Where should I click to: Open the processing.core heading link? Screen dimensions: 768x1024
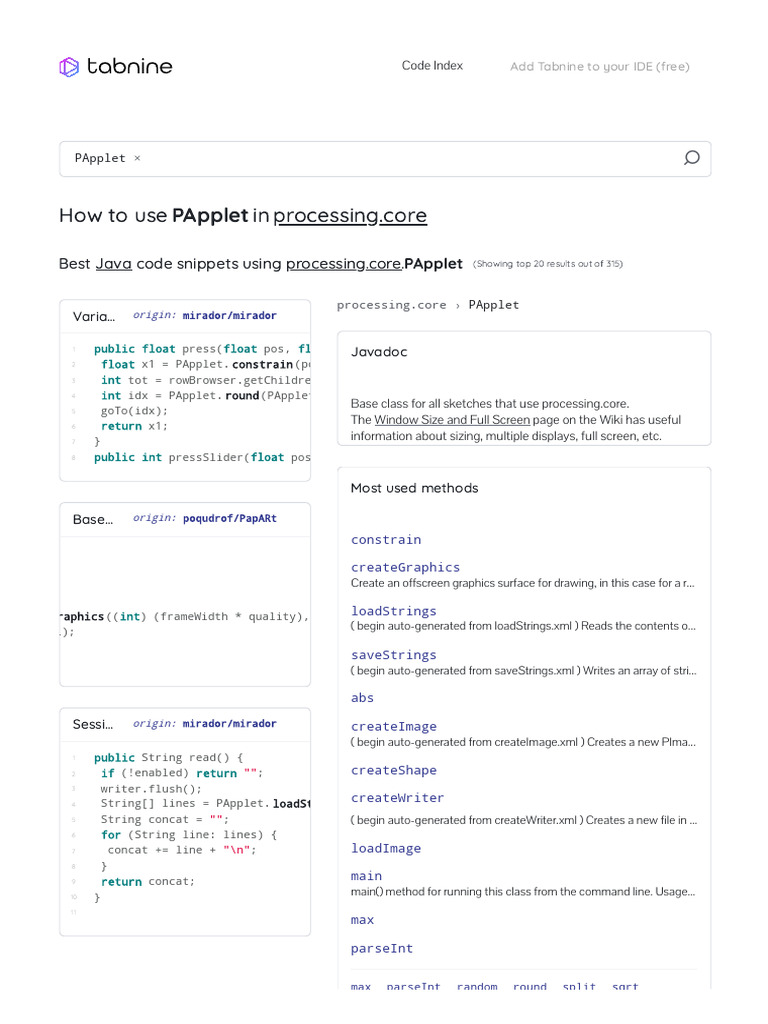350,215
